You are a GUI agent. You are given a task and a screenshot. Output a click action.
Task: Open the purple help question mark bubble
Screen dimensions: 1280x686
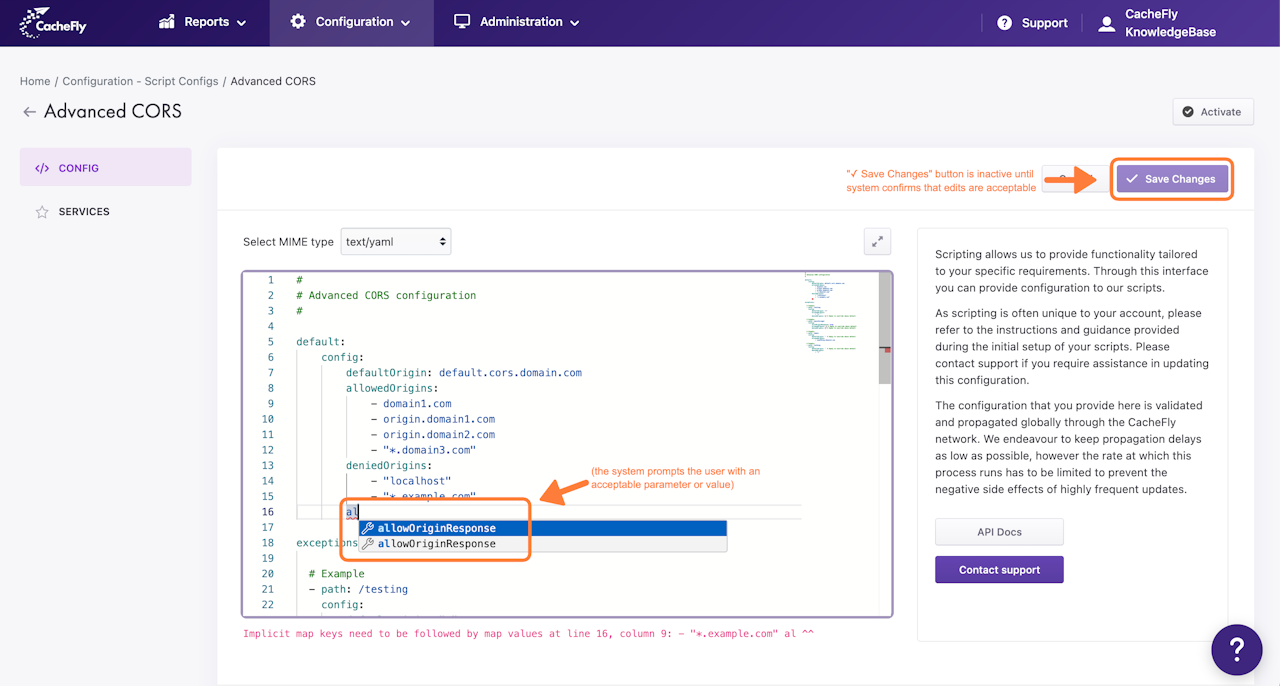[x=1236, y=649]
